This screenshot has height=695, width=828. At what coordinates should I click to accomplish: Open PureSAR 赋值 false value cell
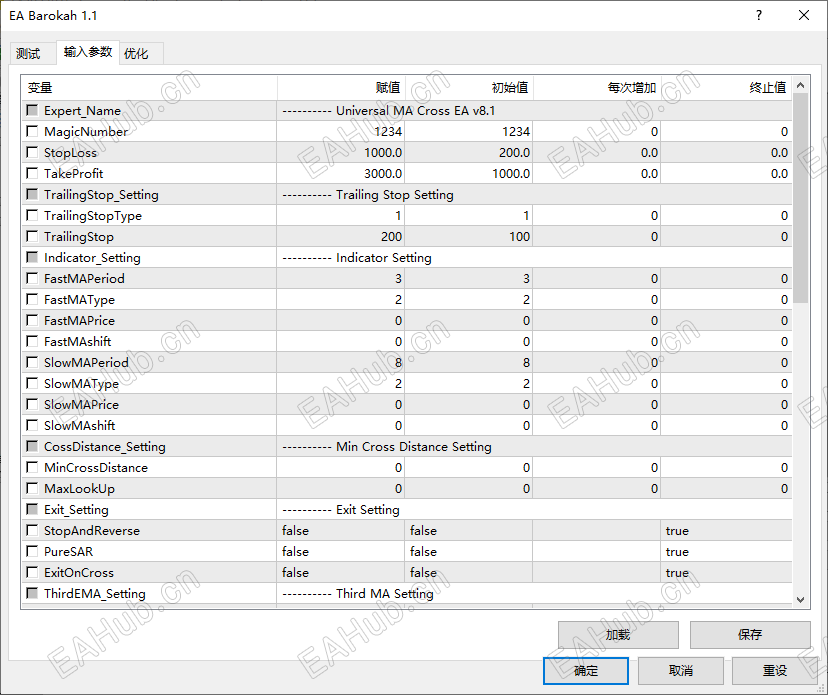341,551
